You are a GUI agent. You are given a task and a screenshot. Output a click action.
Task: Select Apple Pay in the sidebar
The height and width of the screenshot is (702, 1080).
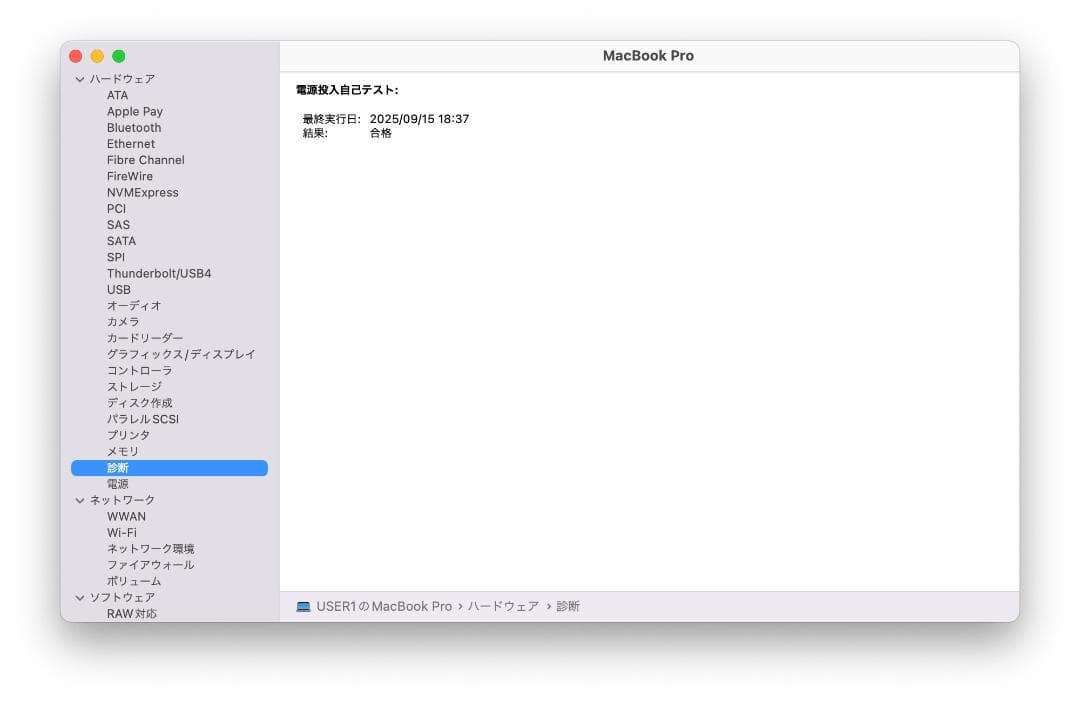click(134, 111)
